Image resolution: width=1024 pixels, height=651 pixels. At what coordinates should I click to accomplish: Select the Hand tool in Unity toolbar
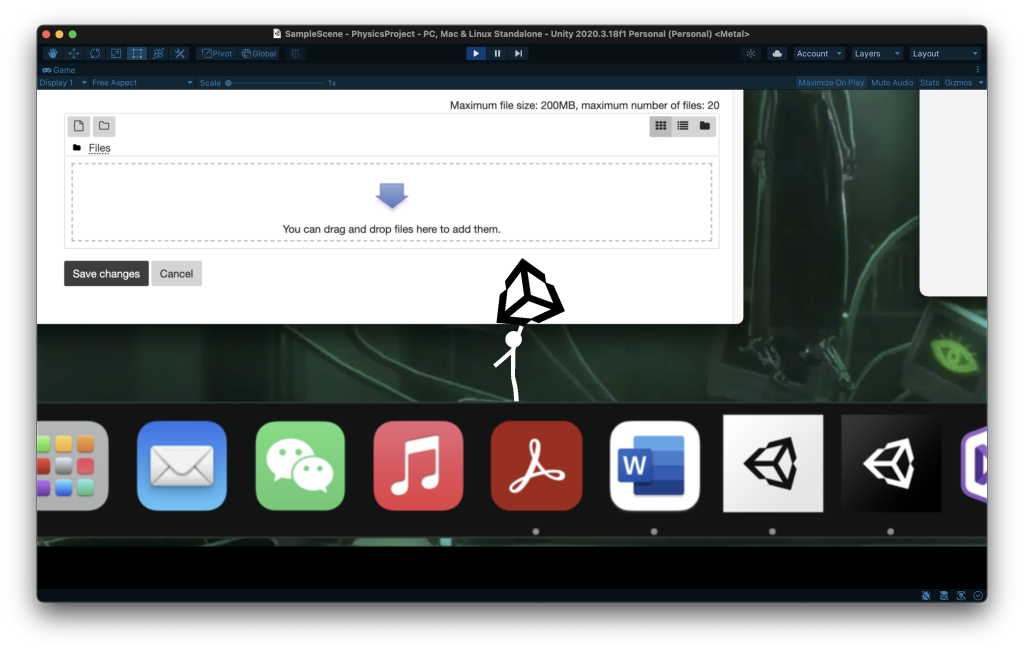tap(53, 54)
